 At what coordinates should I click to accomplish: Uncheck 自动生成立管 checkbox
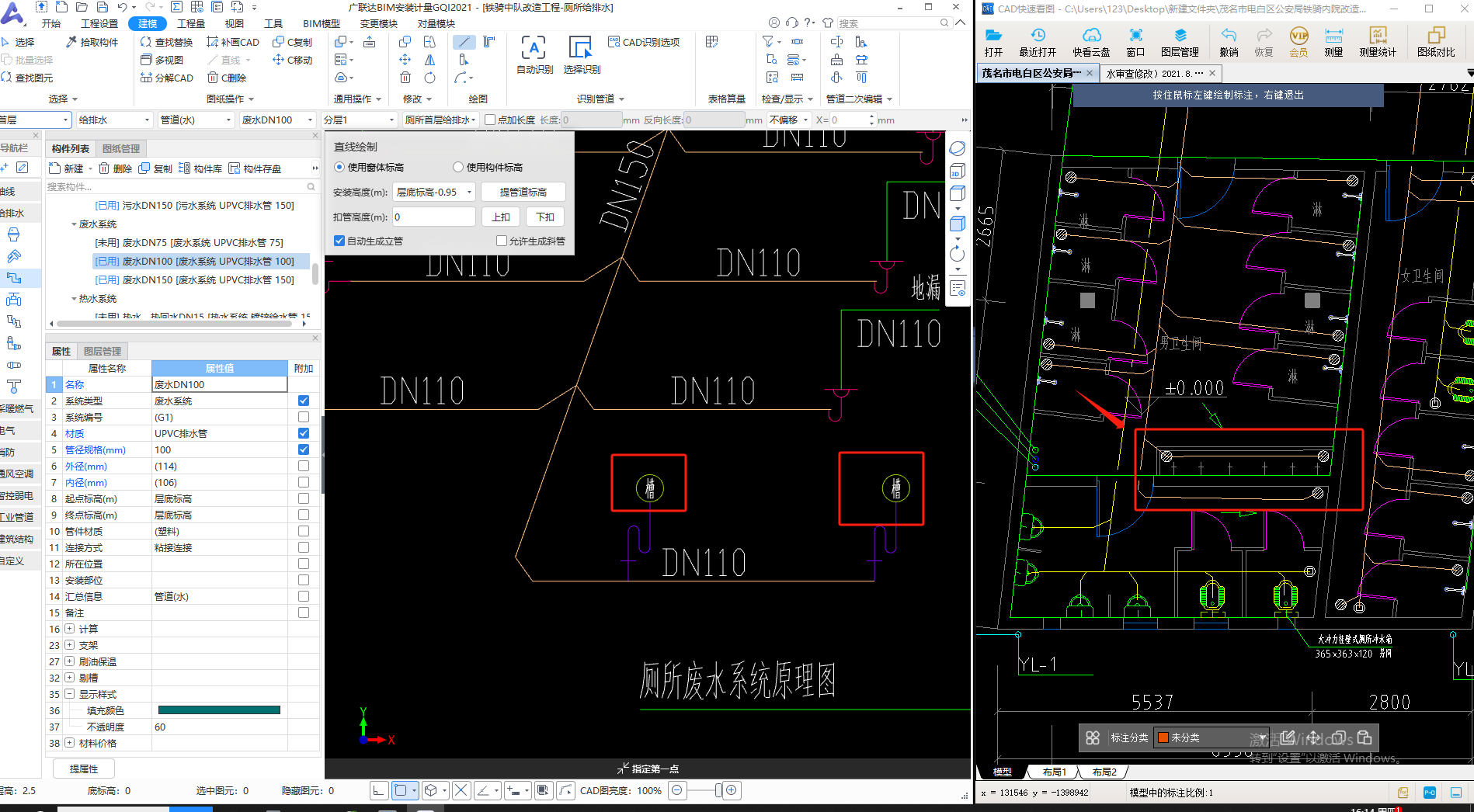click(339, 241)
